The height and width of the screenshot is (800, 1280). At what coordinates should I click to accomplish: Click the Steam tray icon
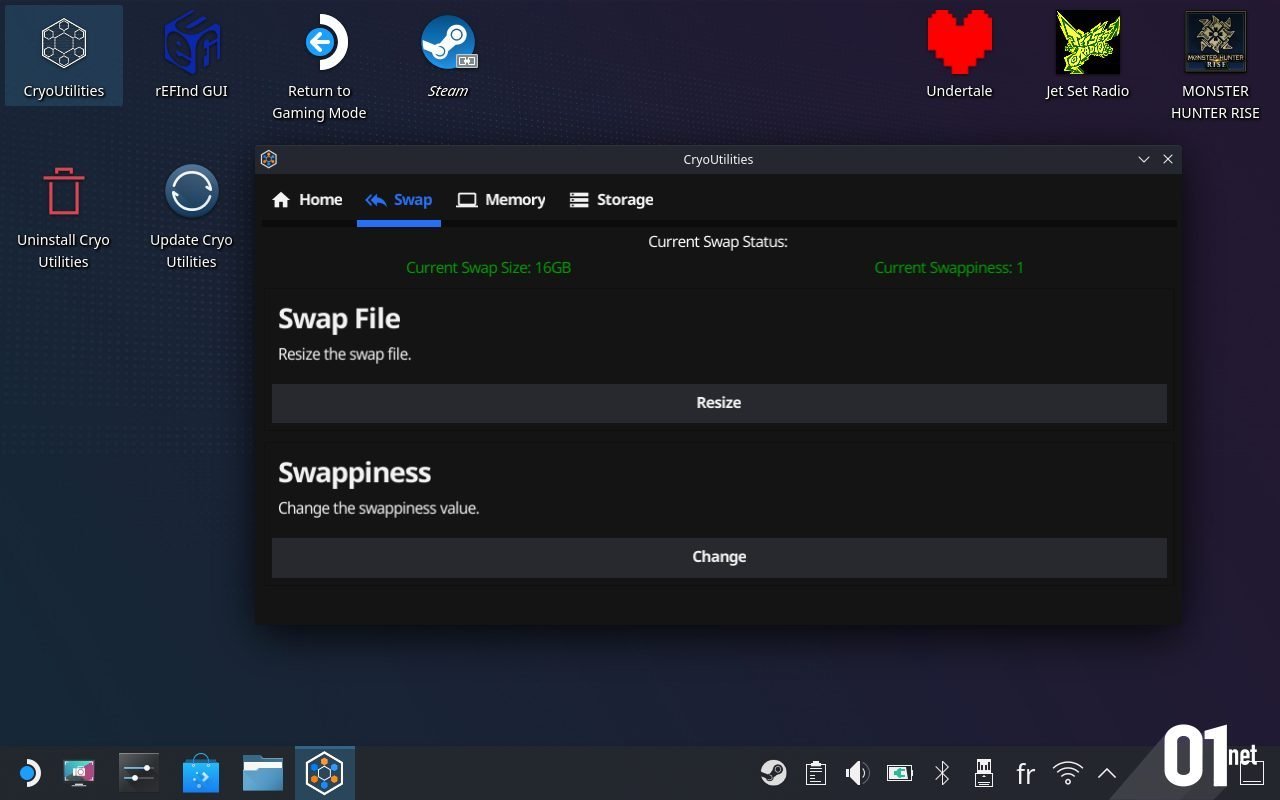tap(773, 773)
